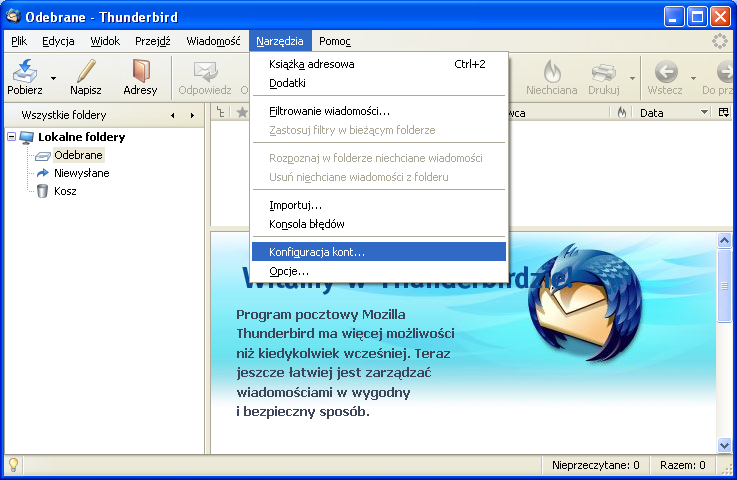Viewport: 737px width, 480px height.
Task: Click the Wstecz back arrow icon
Action: (665, 71)
